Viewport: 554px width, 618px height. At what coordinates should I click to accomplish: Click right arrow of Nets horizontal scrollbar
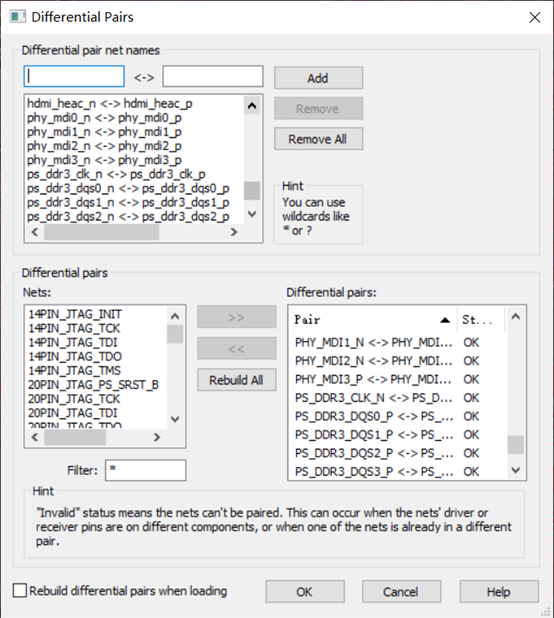[x=157, y=437]
